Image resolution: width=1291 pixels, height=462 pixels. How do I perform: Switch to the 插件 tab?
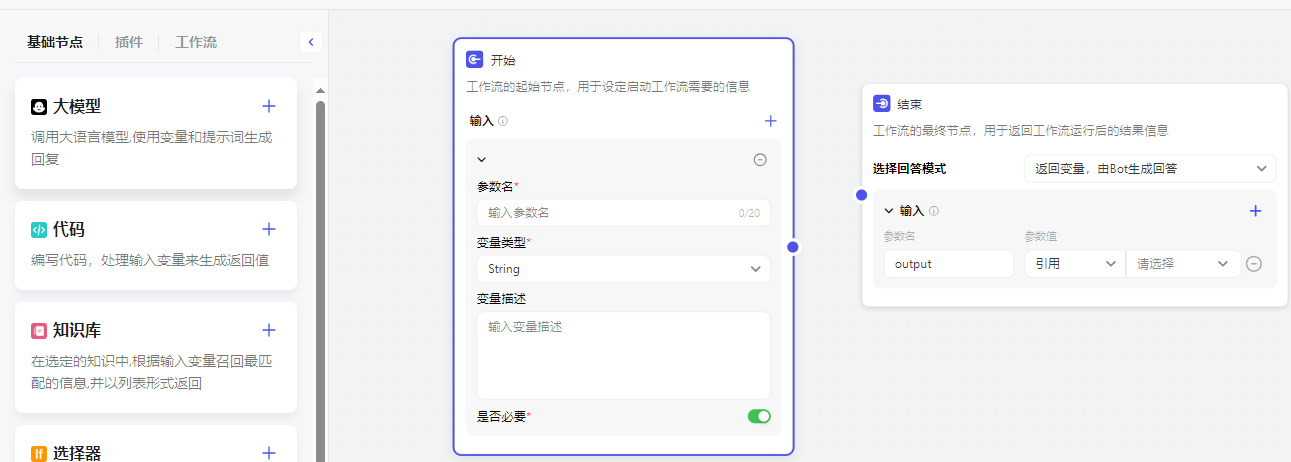[129, 42]
